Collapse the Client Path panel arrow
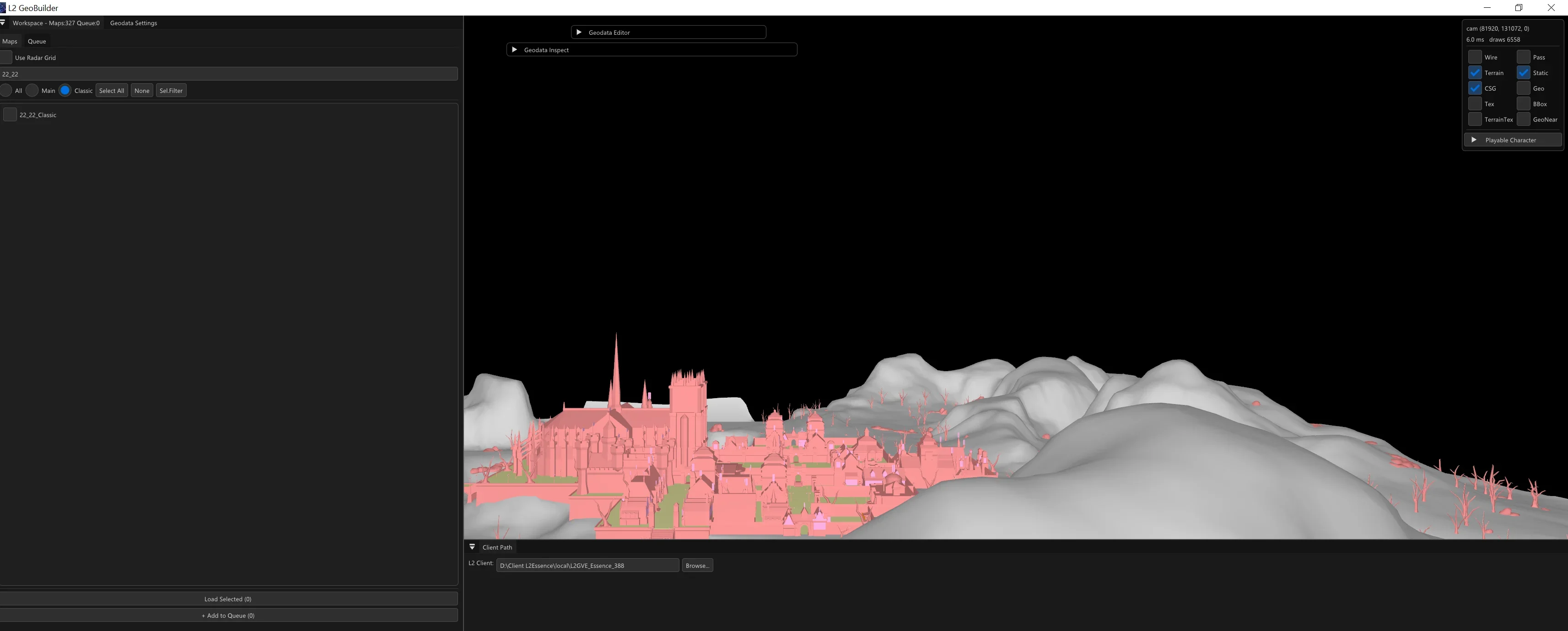 [x=472, y=547]
